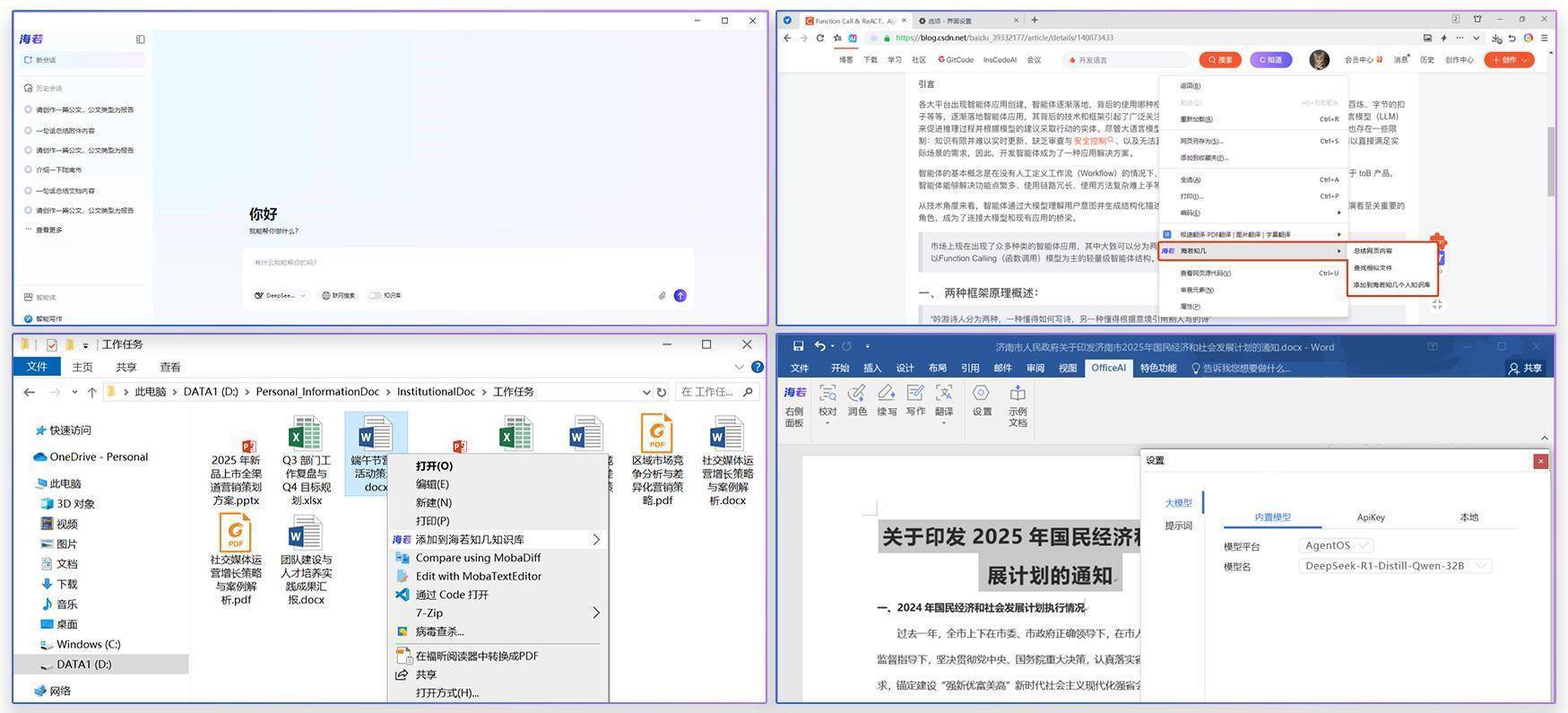1568x713 pixels.
Task: Select OneDrive - Personal in Explorer tree
Action: point(91,456)
